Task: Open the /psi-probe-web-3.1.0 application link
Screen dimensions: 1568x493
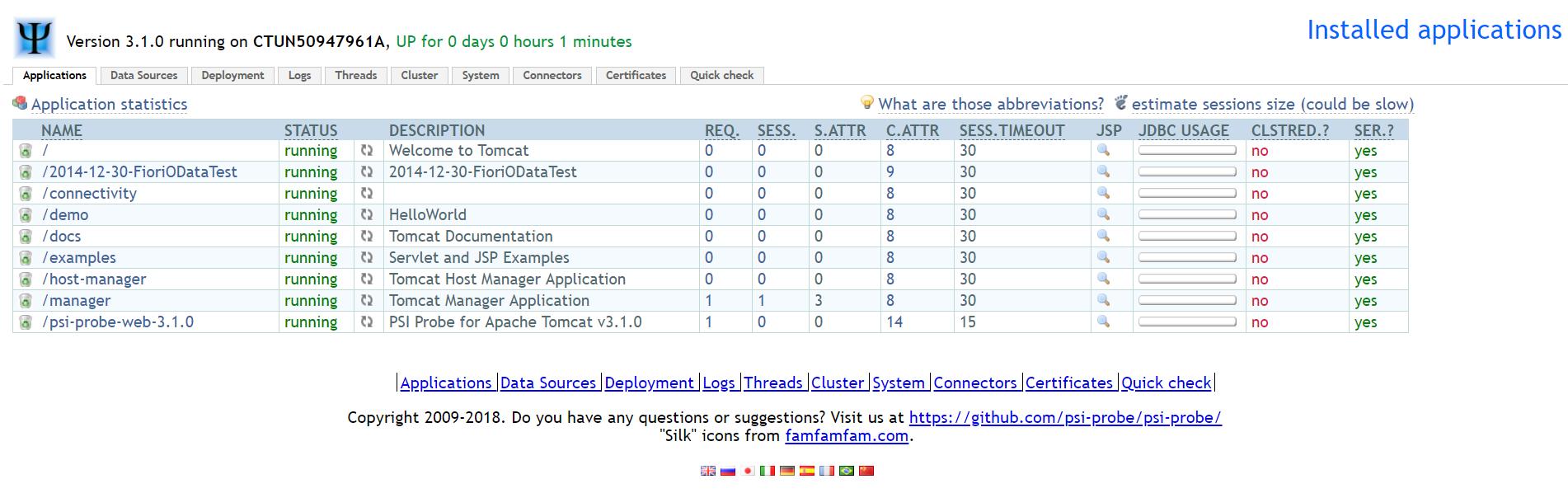Action: [118, 322]
